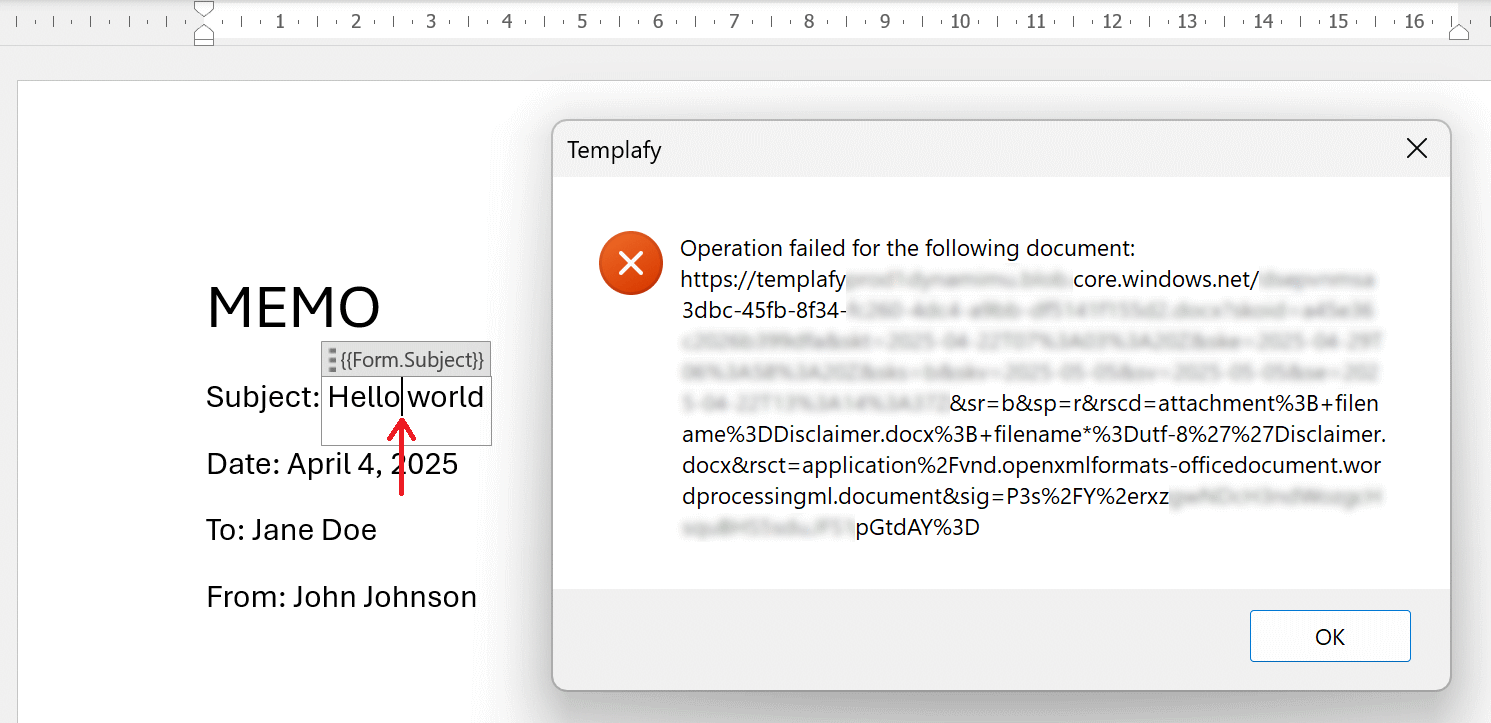Click the first line indent ruler marker
Image resolution: width=1491 pixels, height=723 pixels.
pos(204,9)
